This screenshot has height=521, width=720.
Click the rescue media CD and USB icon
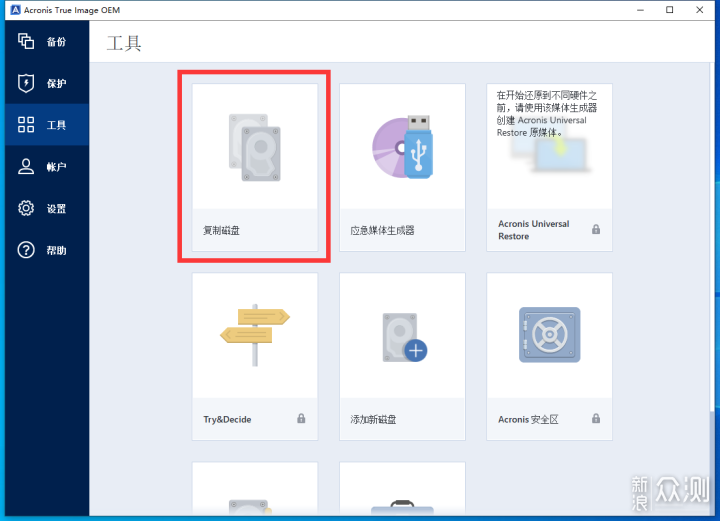tap(402, 147)
